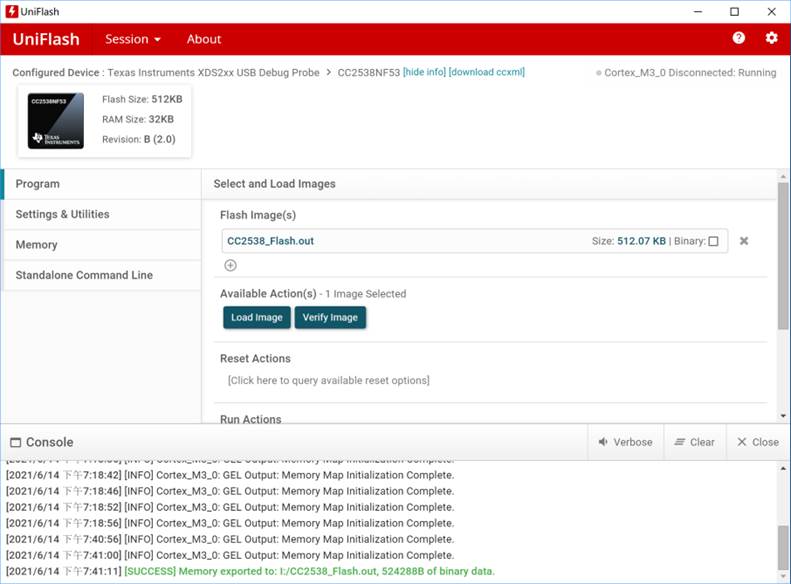
Task: Open the help question mark icon
Action: coord(738,38)
